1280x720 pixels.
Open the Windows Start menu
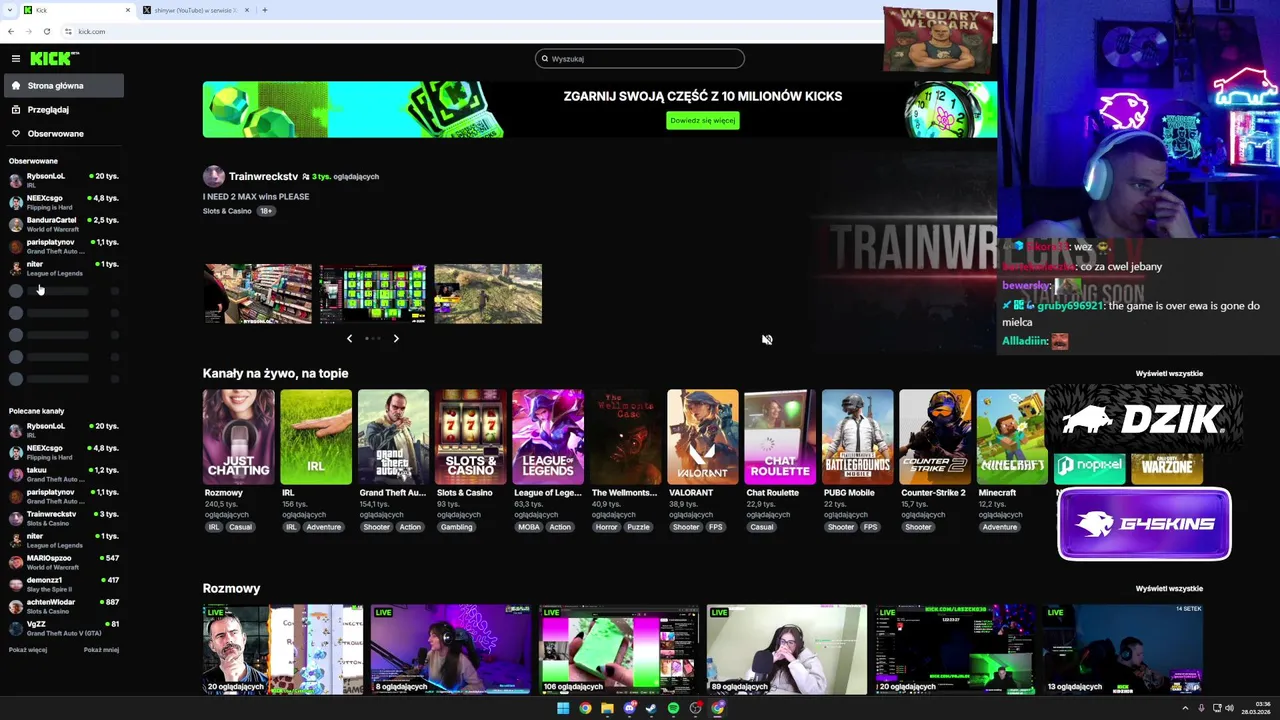(x=563, y=708)
